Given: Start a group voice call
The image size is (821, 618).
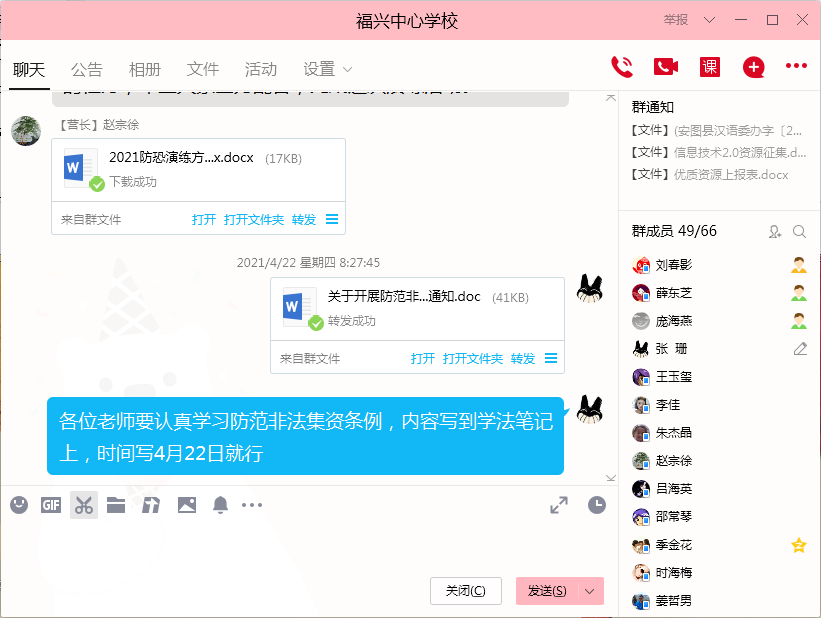Looking at the screenshot, I should [x=622, y=67].
